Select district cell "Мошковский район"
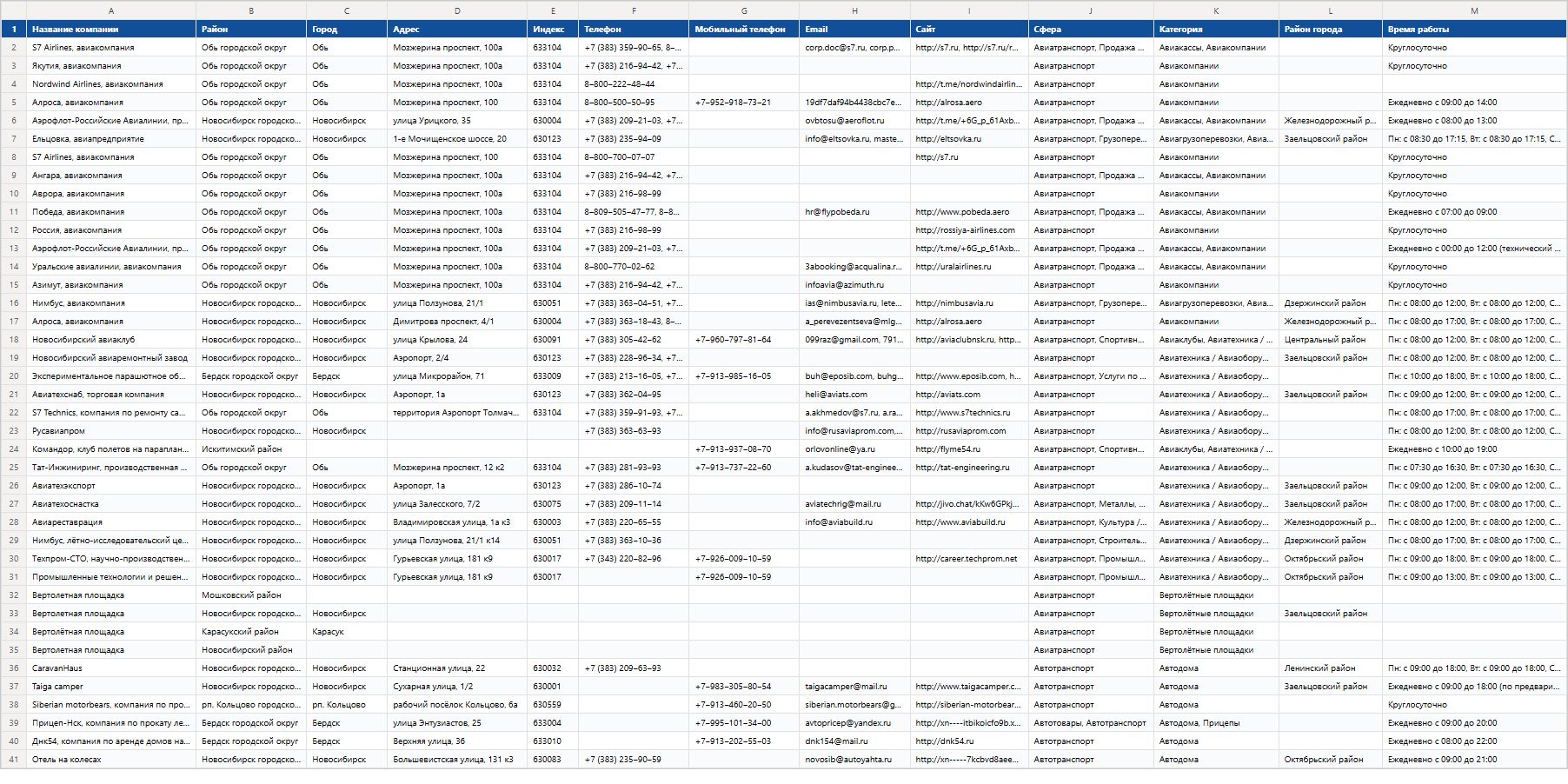This screenshot has width=1568, height=784. 251,595
